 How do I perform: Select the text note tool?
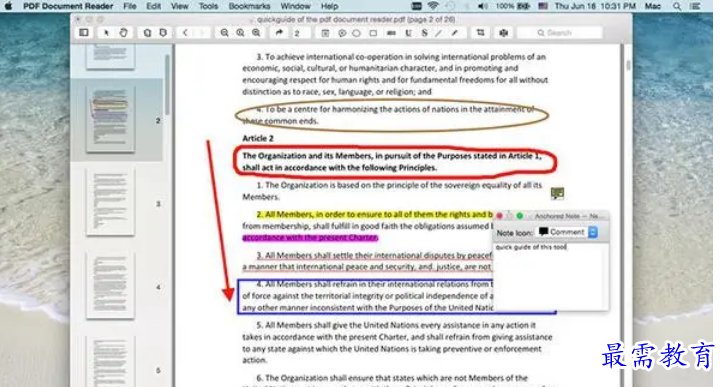coord(325,33)
